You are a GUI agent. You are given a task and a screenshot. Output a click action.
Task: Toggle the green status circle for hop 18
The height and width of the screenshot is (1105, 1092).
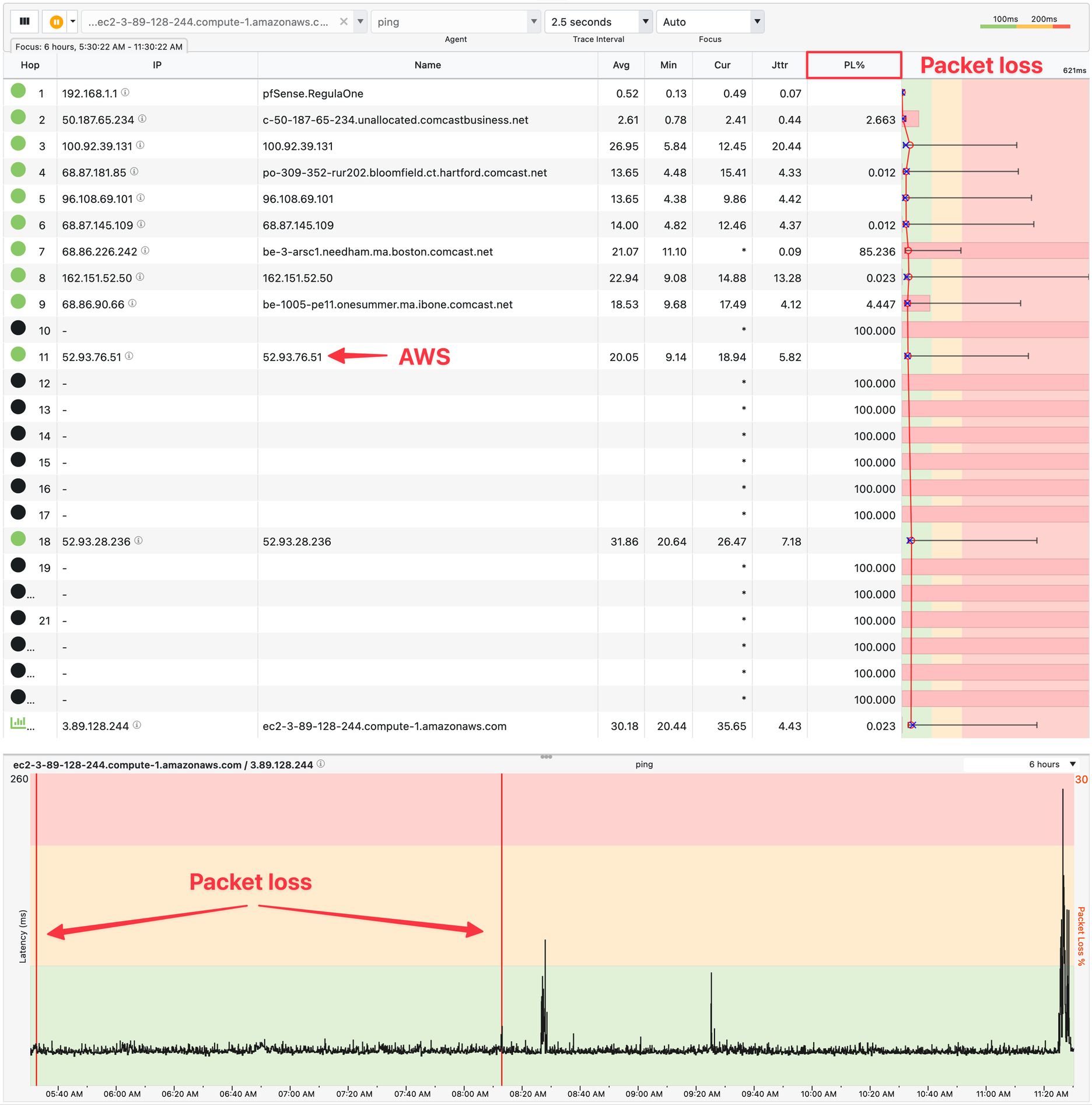19,539
